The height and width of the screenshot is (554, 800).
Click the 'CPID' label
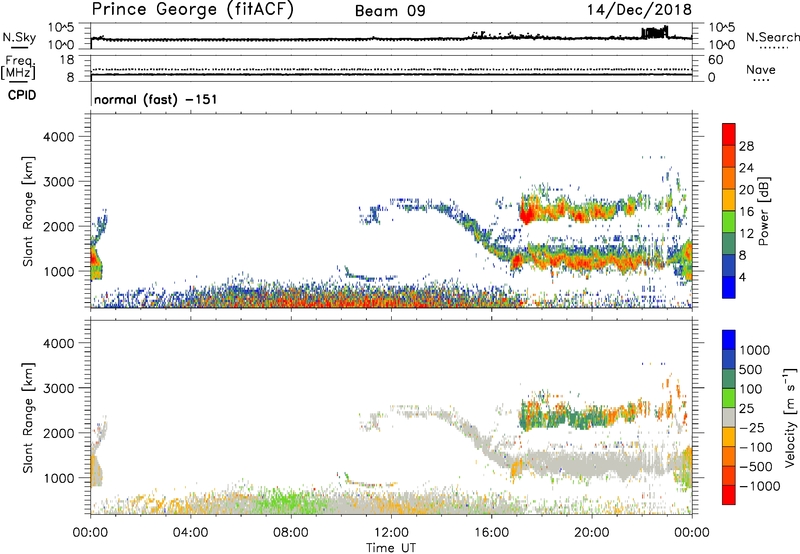pyautogui.click(x=22, y=95)
